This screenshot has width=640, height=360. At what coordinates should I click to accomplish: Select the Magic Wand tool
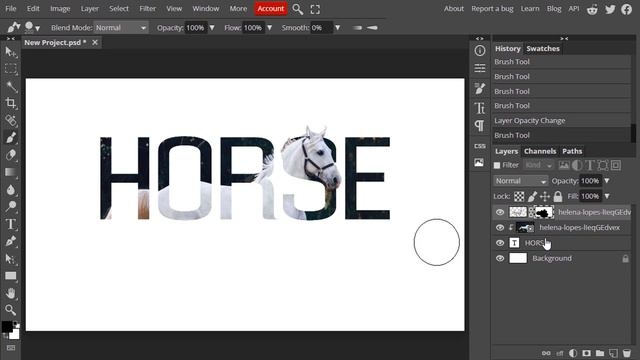[x=11, y=86]
